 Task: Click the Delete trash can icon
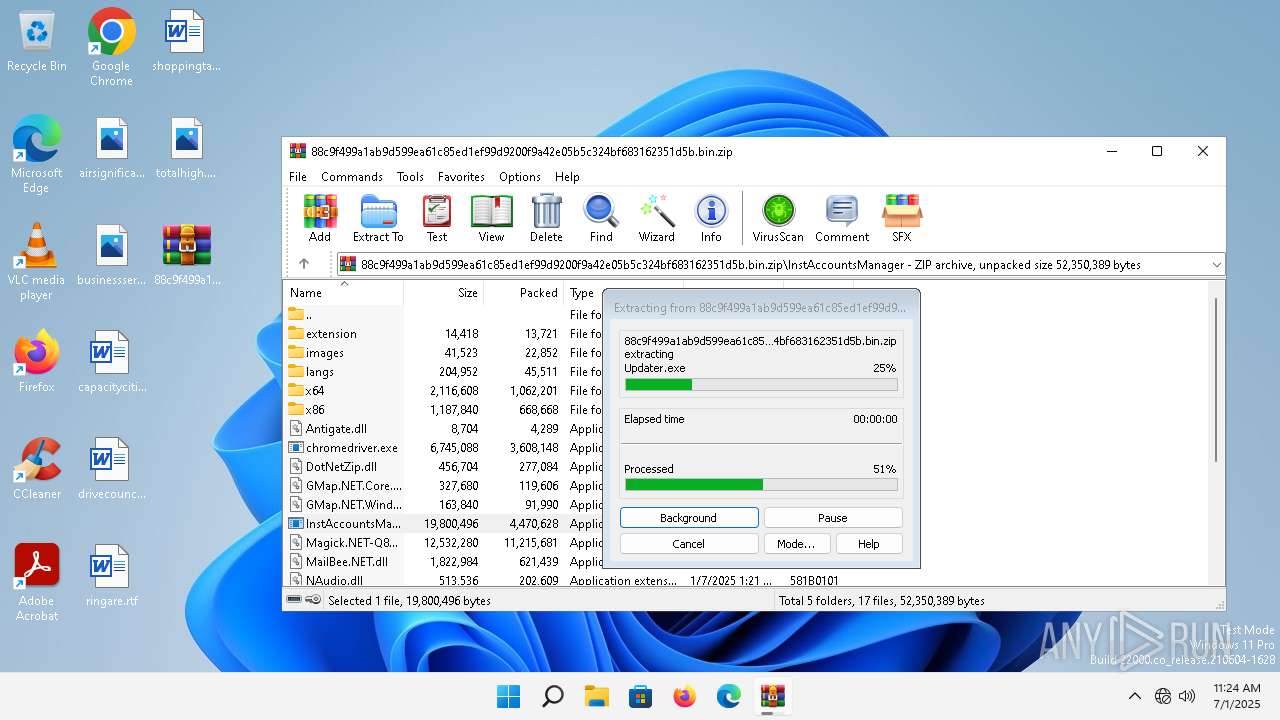click(x=546, y=218)
